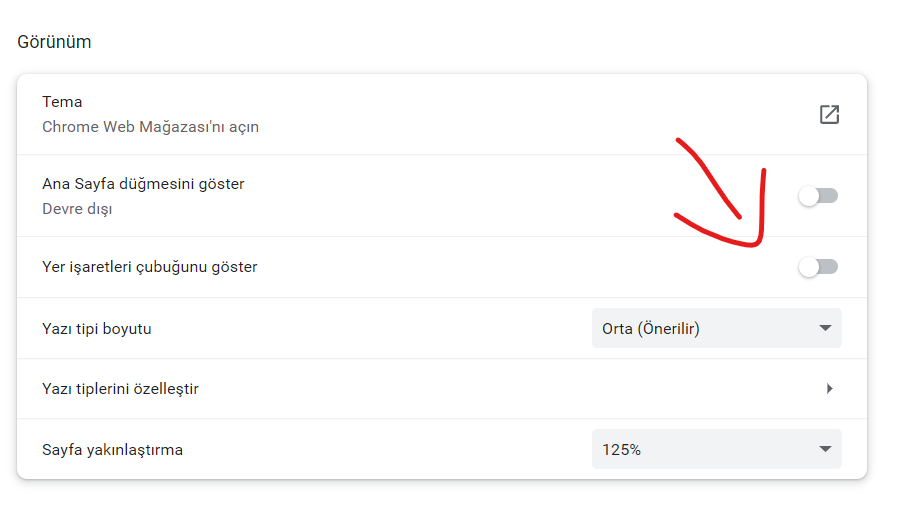This screenshot has width=897, height=519.
Task: Click the "Ana Sayfa düğmesini göster" label
Action: click(x=143, y=184)
